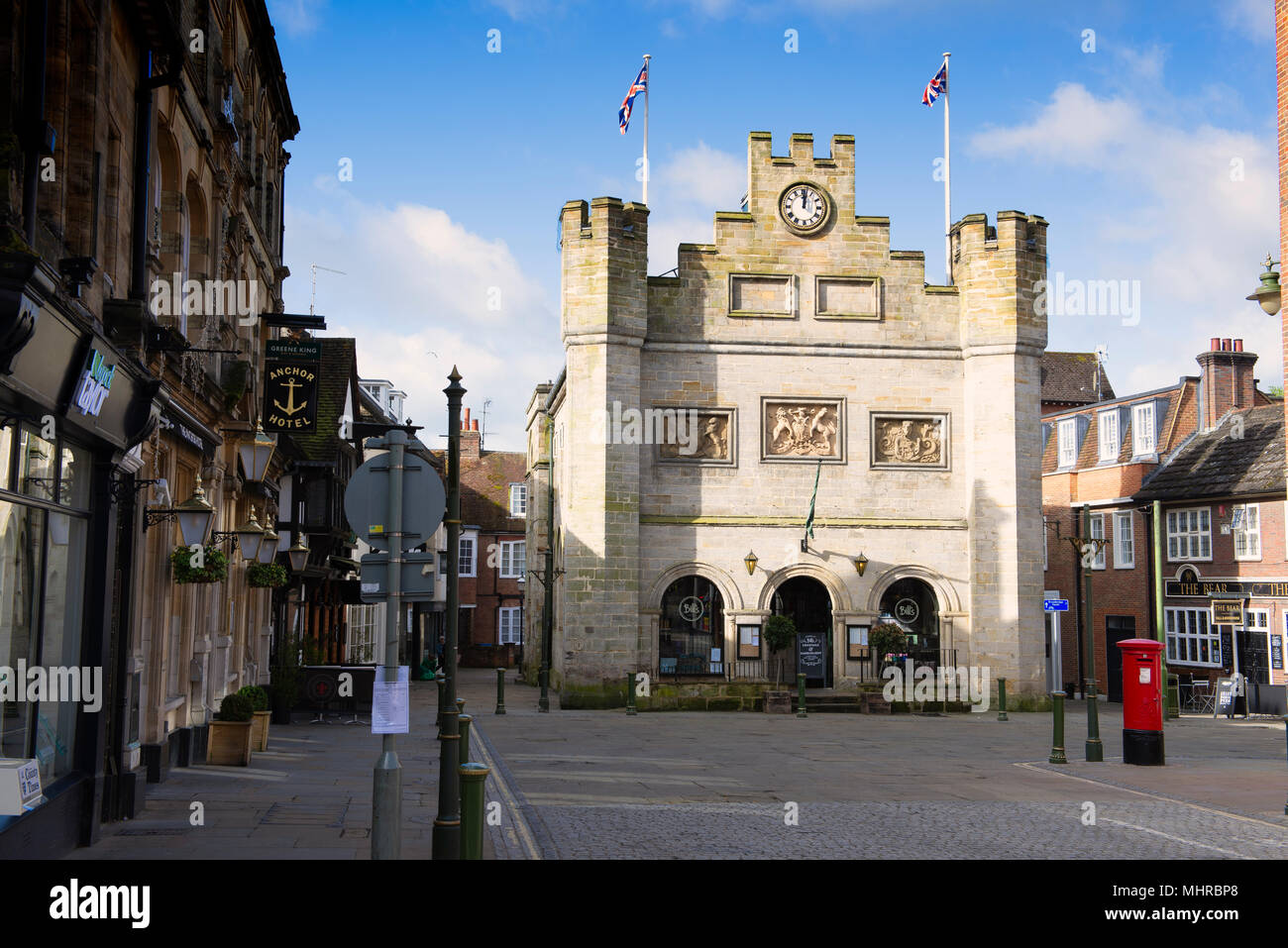1288x948 pixels.
Task: Click the blue directional street sign
Action: (1055, 603)
